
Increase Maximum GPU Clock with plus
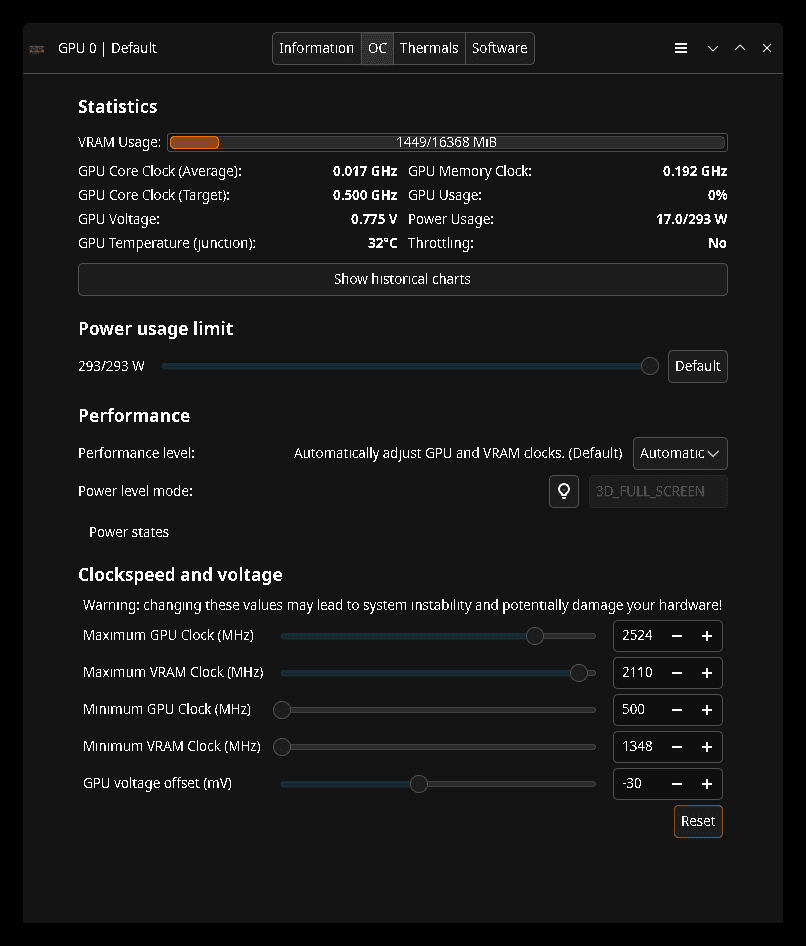tap(707, 636)
